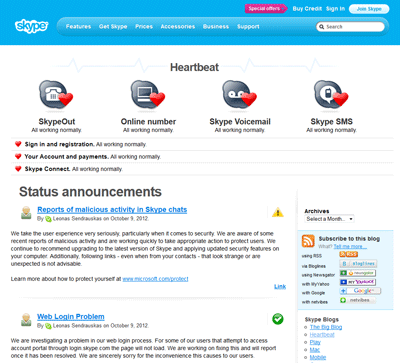Click the Skype SMS mobile phone icon

pyautogui.click(x=331, y=95)
